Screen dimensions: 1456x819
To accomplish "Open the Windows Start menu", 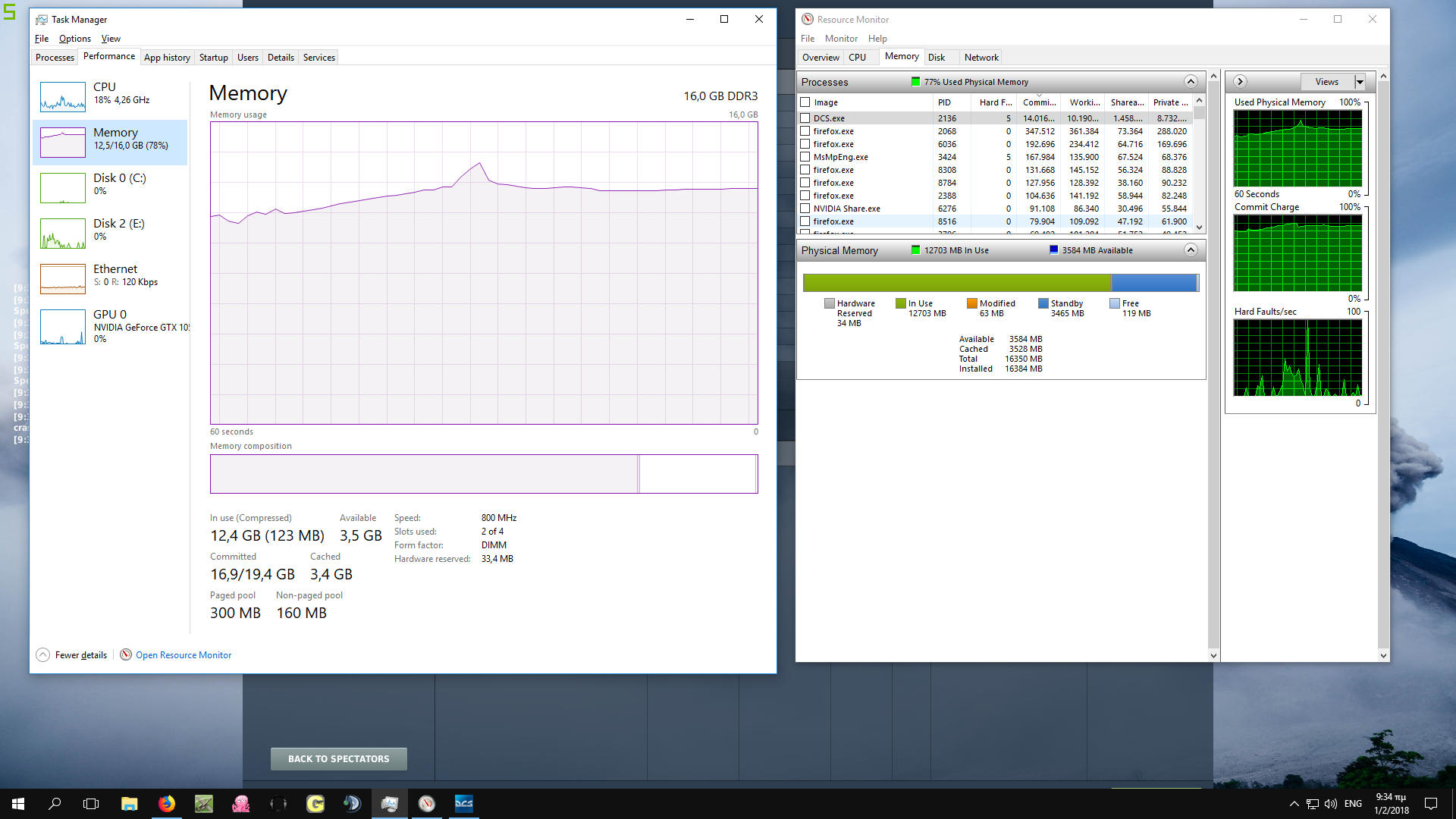I will (x=18, y=804).
